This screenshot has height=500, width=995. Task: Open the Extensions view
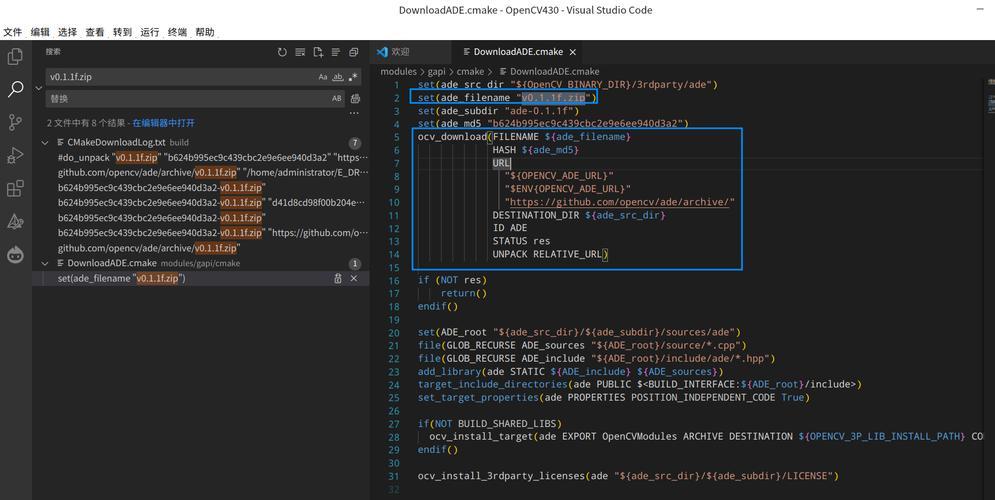click(15, 188)
